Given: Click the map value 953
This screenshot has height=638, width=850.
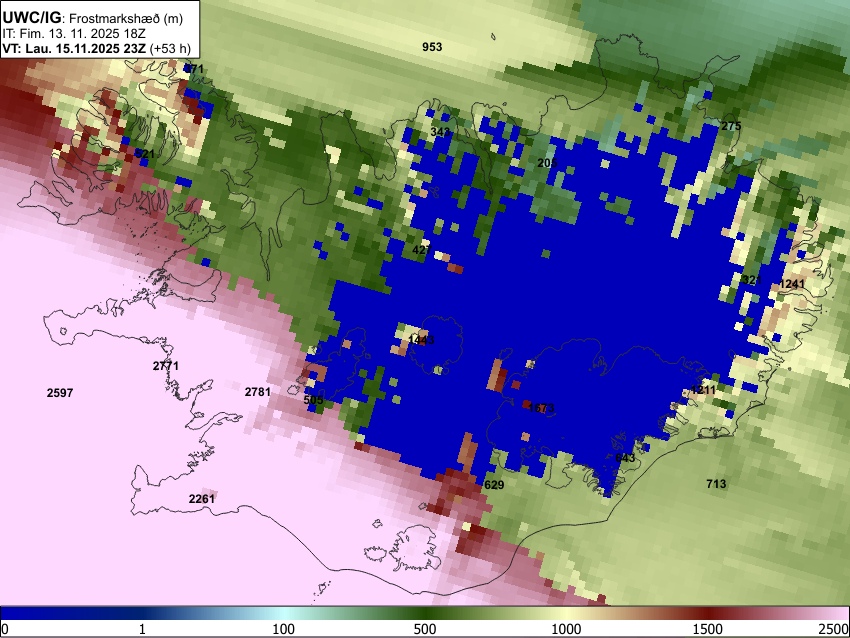Looking at the screenshot, I should 432,47.
